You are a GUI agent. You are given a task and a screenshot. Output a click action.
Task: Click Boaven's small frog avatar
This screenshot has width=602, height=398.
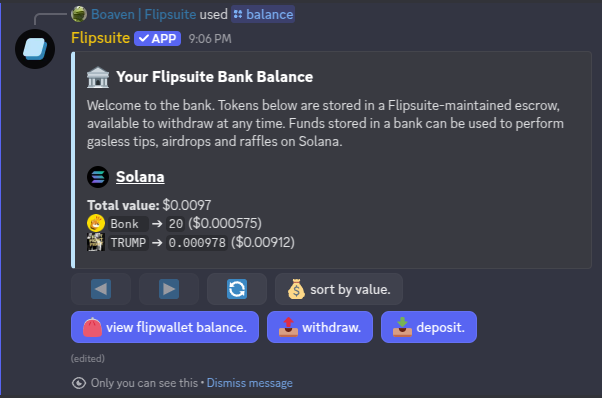click(x=79, y=14)
